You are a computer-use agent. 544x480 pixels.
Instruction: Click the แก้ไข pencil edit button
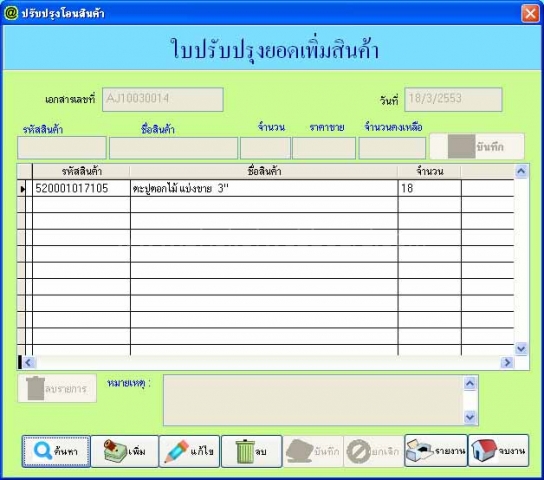tap(189, 451)
